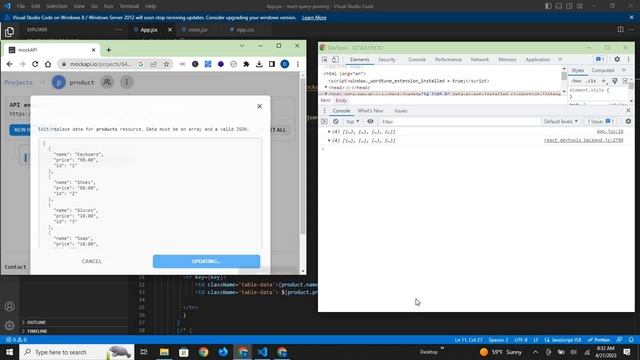
Task: Open the Chrome side panel icon
Action: (x=272, y=64)
